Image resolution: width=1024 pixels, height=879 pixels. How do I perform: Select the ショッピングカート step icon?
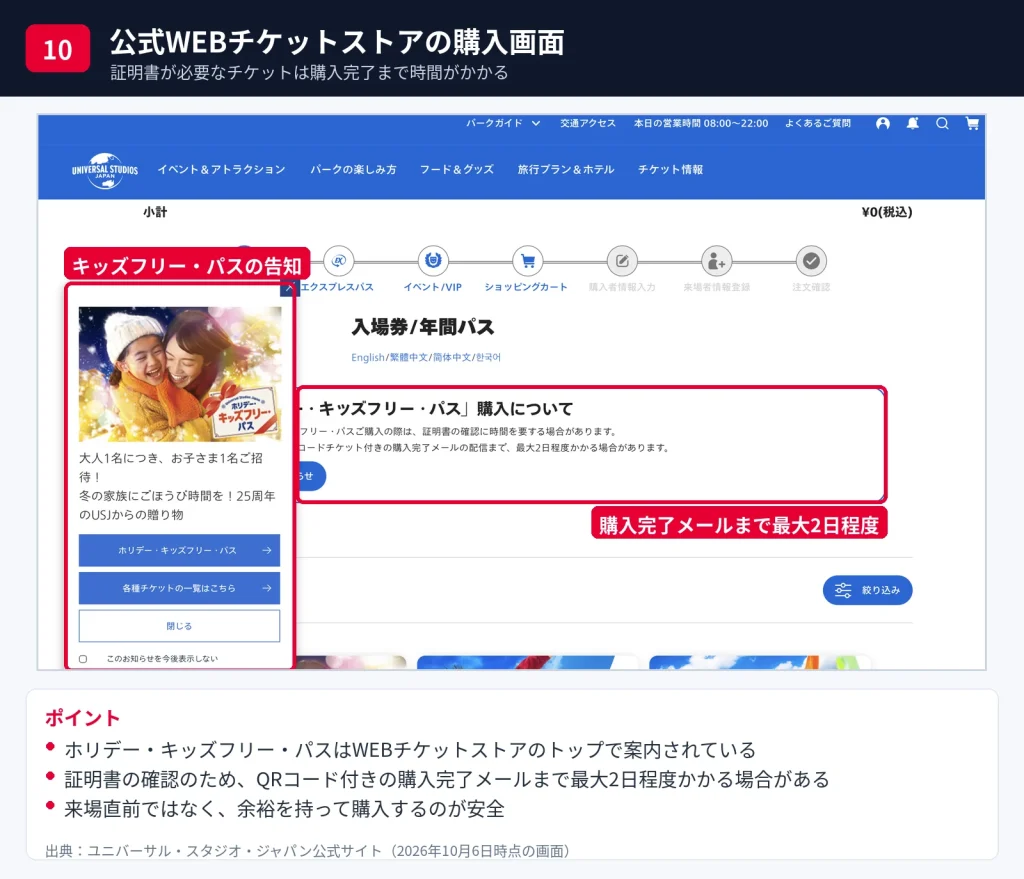(528, 261)
